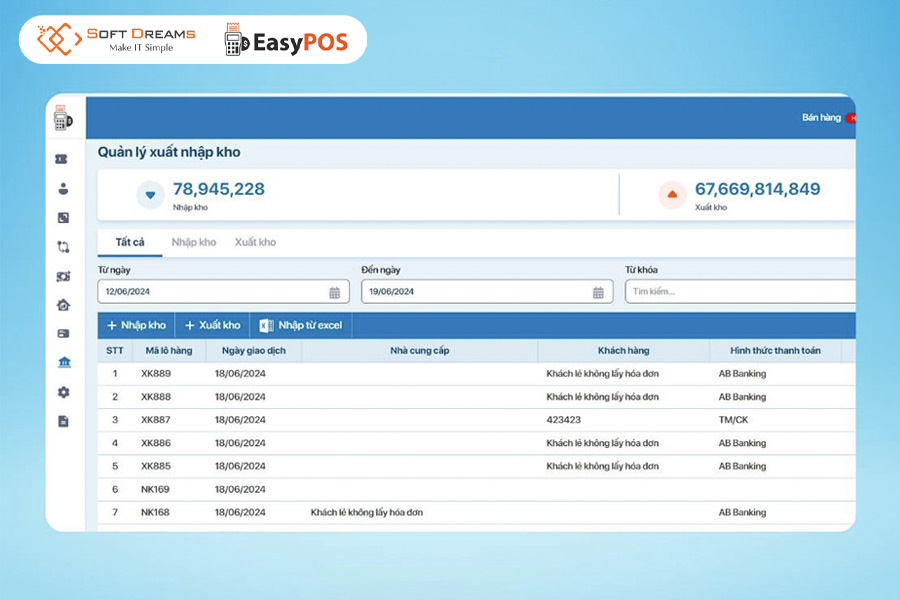The width and height of the screenshot is (900, 600).
Task: Select the highlighted bank icon in the sidebar
Action: (x=62, y=363)
